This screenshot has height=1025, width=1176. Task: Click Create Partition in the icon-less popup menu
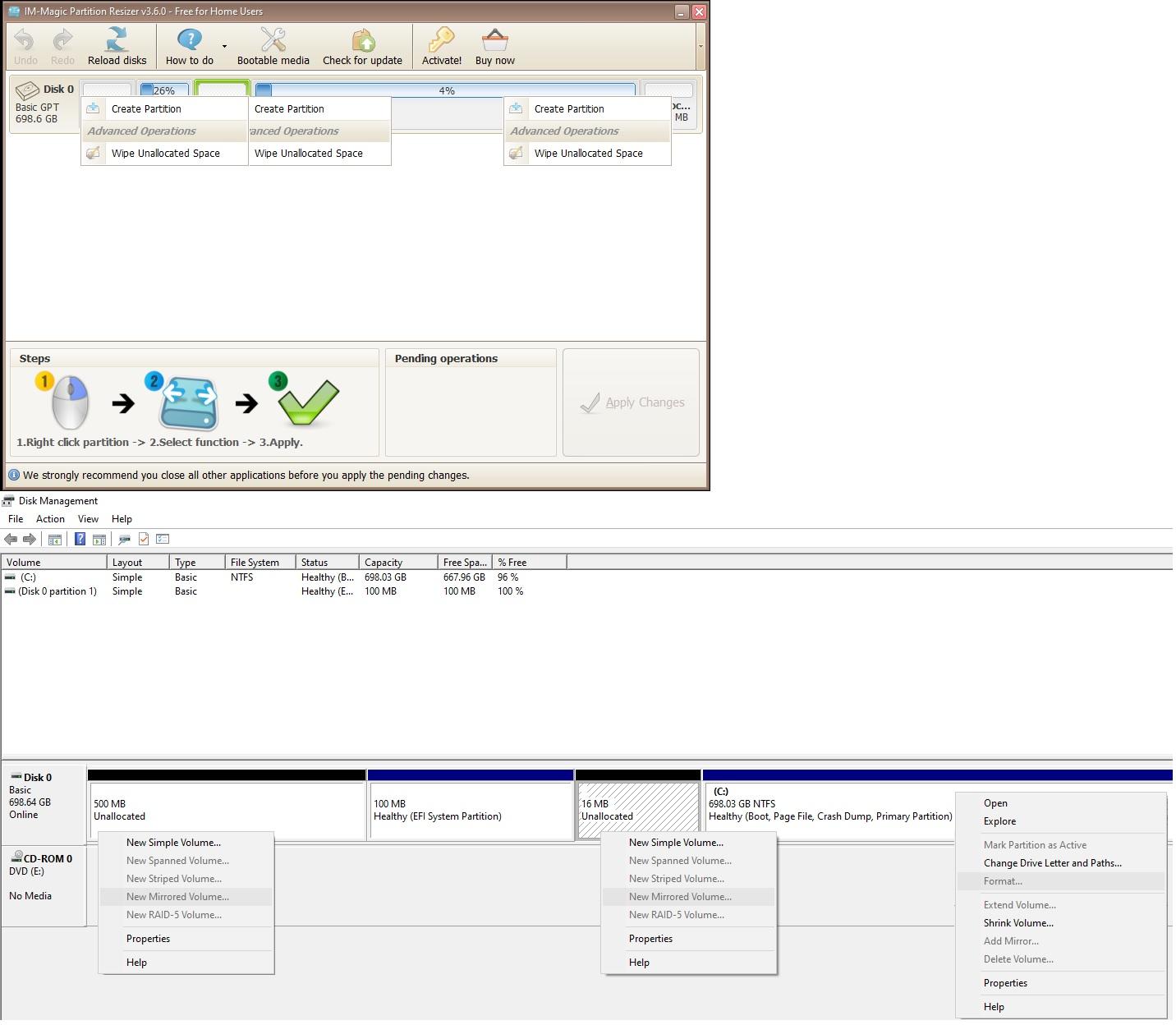pos(319,108)
